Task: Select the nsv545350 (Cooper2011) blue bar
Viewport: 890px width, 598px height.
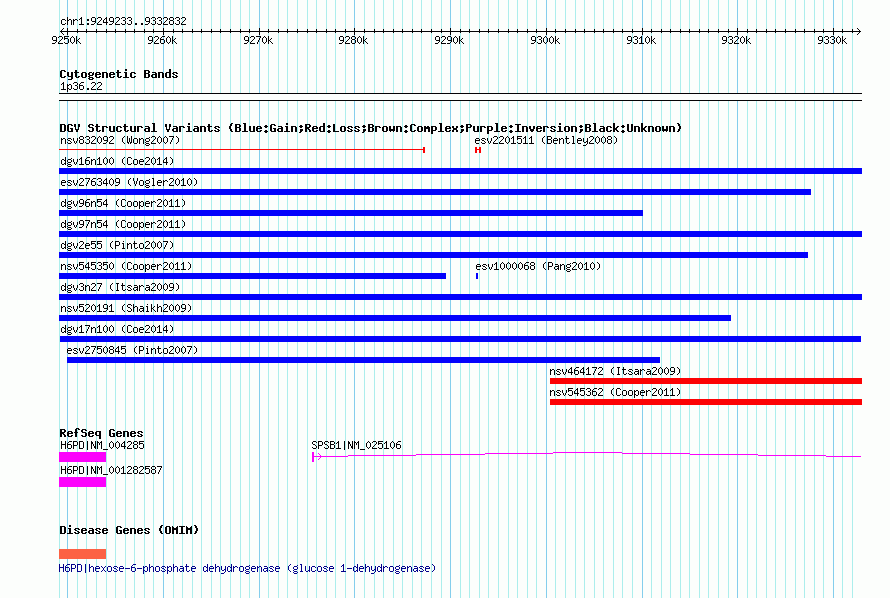Action: 253,276
